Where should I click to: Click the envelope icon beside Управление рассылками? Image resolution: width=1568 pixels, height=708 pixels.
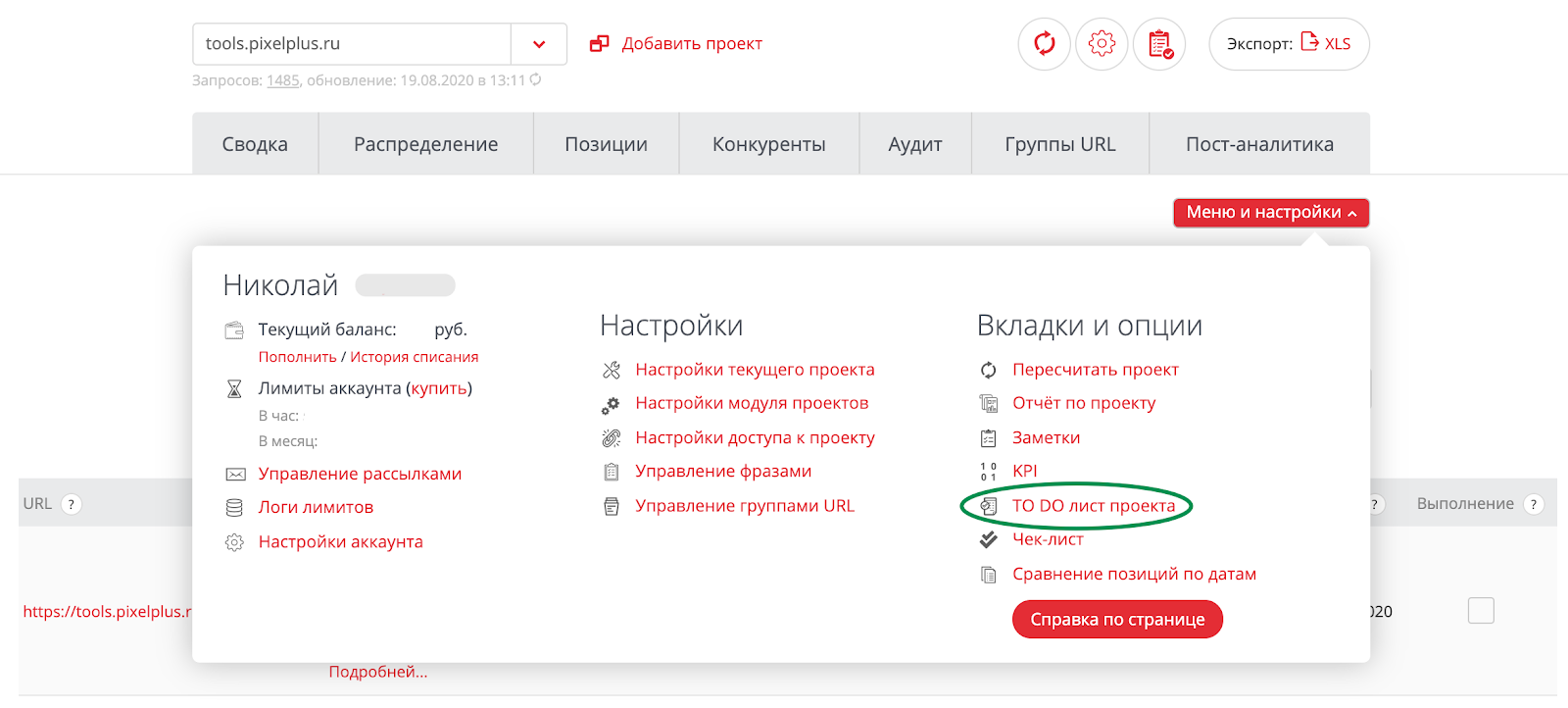pos(235,475)
